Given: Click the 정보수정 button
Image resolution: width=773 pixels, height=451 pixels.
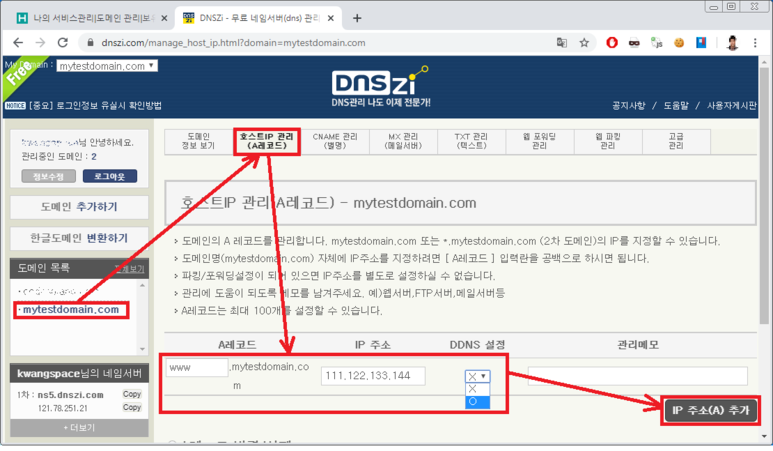Looking at the screenshot, I should 48,176.
